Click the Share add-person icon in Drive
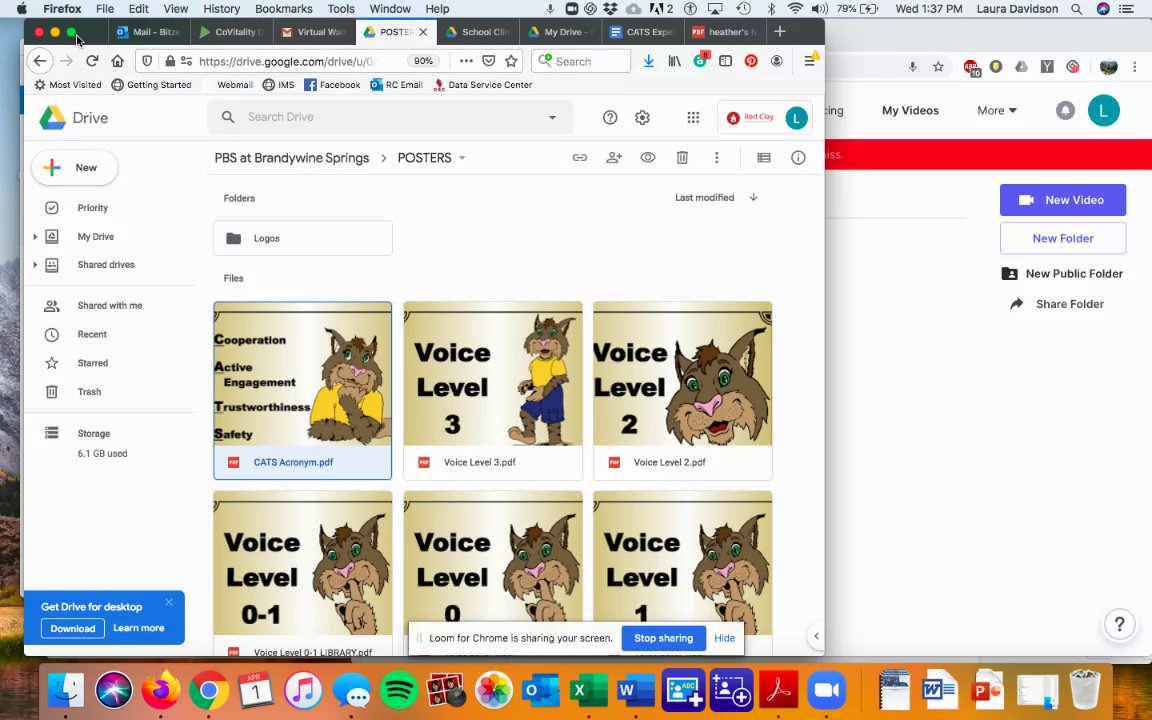The width and height of the screenshot is (1152, 720). (x=613, y=158)
